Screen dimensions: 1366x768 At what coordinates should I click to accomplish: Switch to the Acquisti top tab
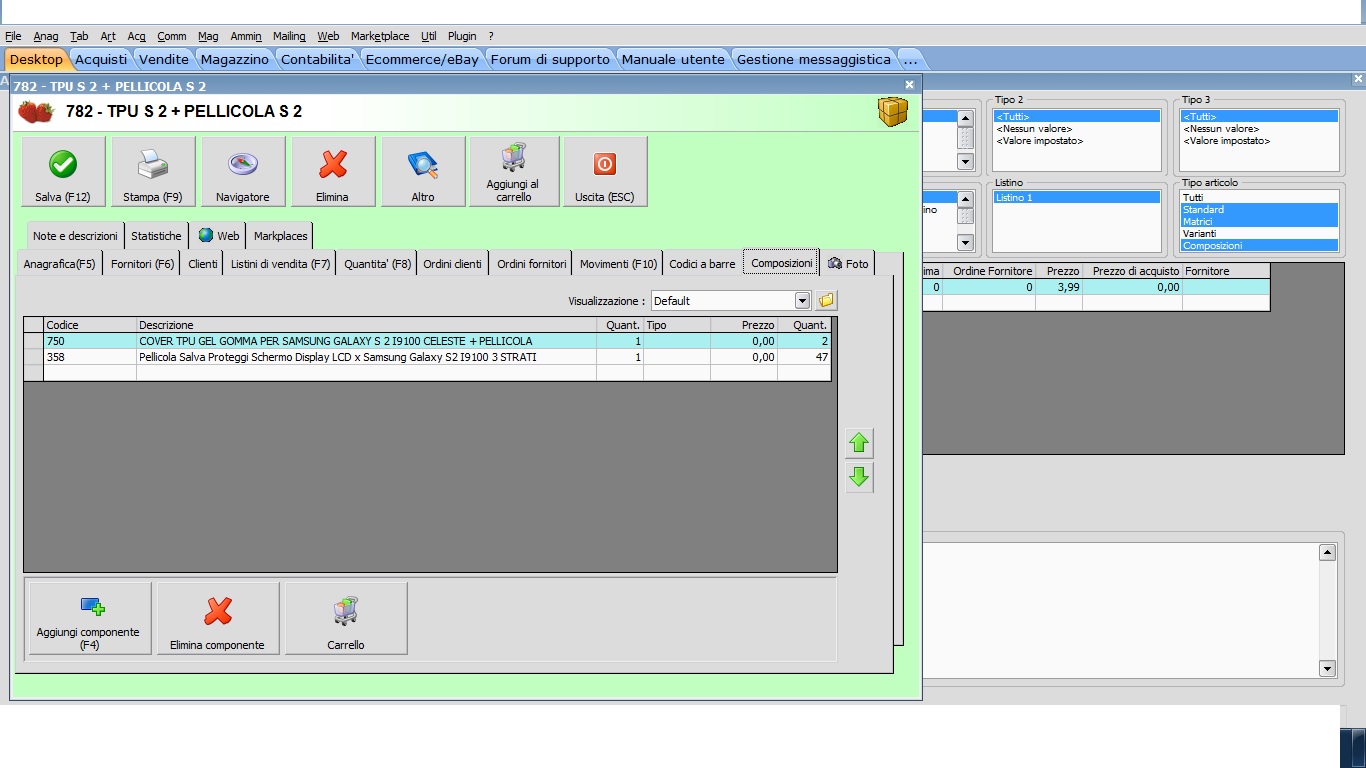(101, 59)
